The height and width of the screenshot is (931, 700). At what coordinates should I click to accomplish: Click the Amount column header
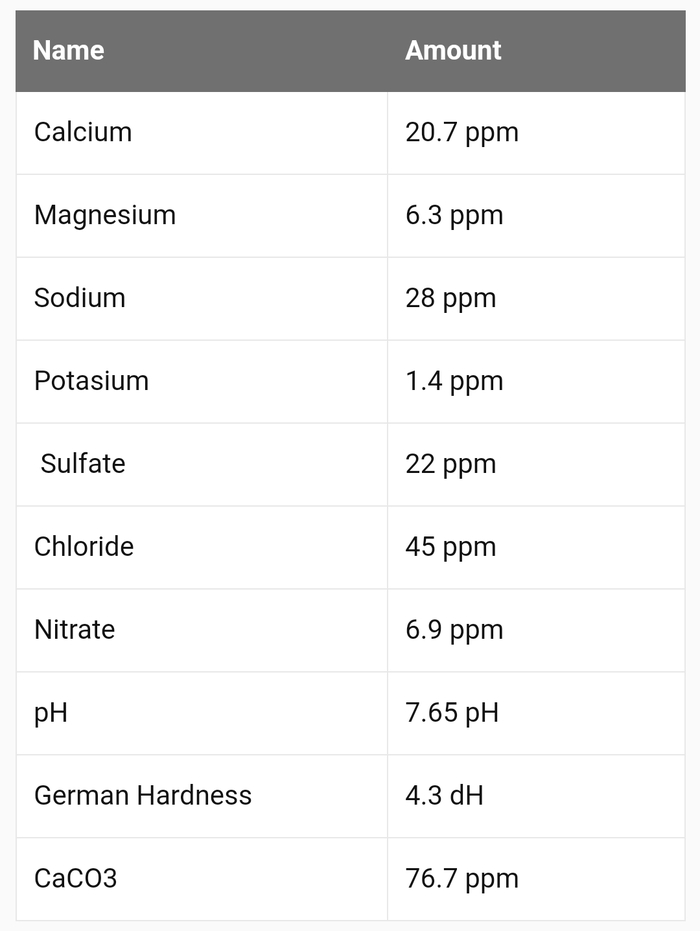[x=453, y=50]
